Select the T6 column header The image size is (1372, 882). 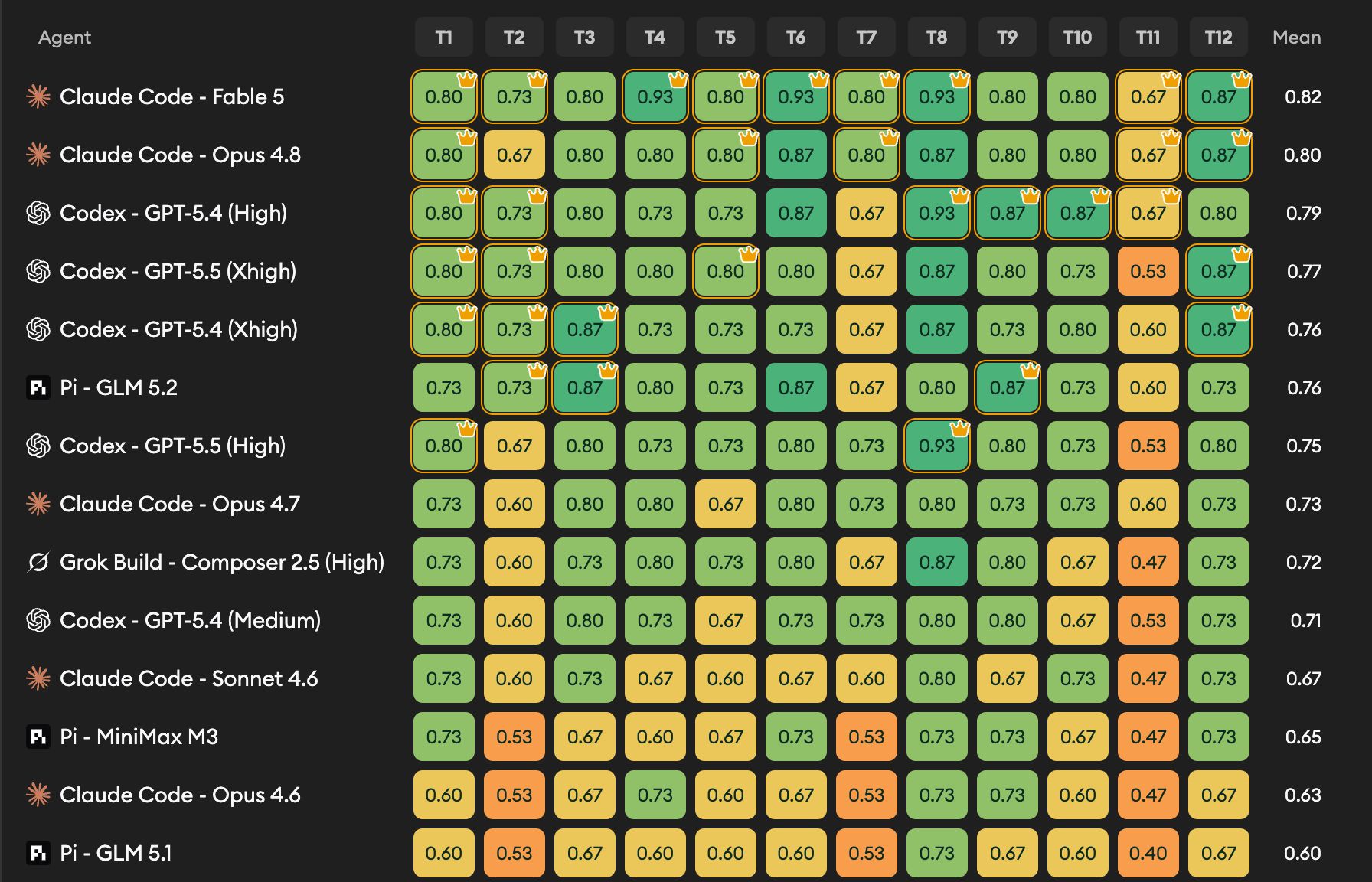point(796,37)
